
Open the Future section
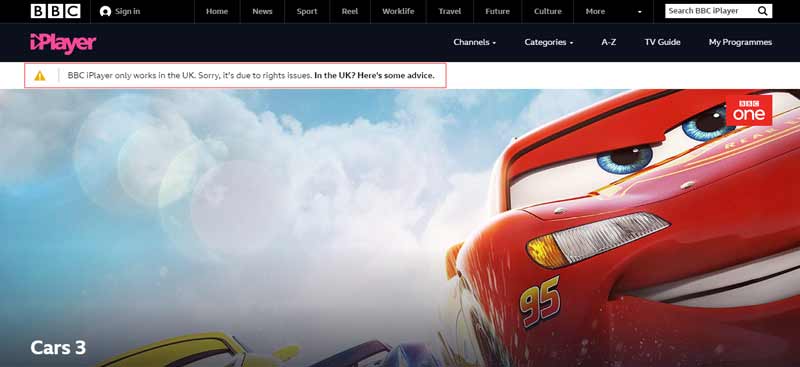click(498, 11)
